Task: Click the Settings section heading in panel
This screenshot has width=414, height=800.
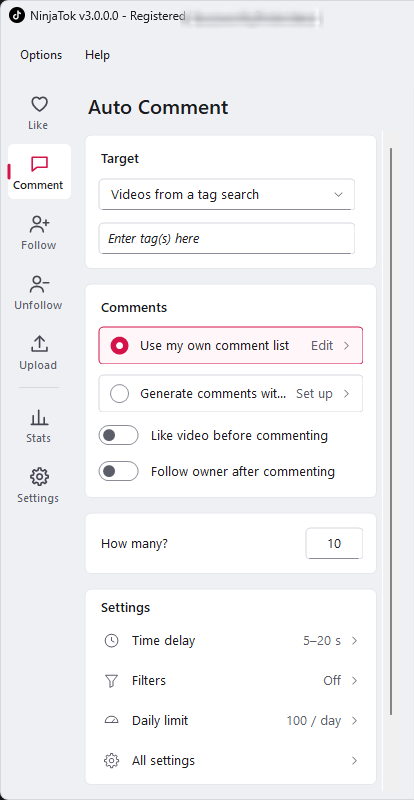Action: (x=126, y=608)
